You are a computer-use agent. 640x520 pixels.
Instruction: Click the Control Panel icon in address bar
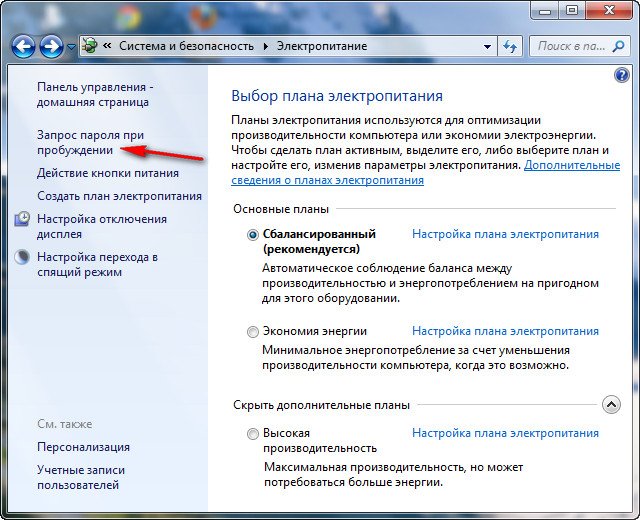(90, 46)
